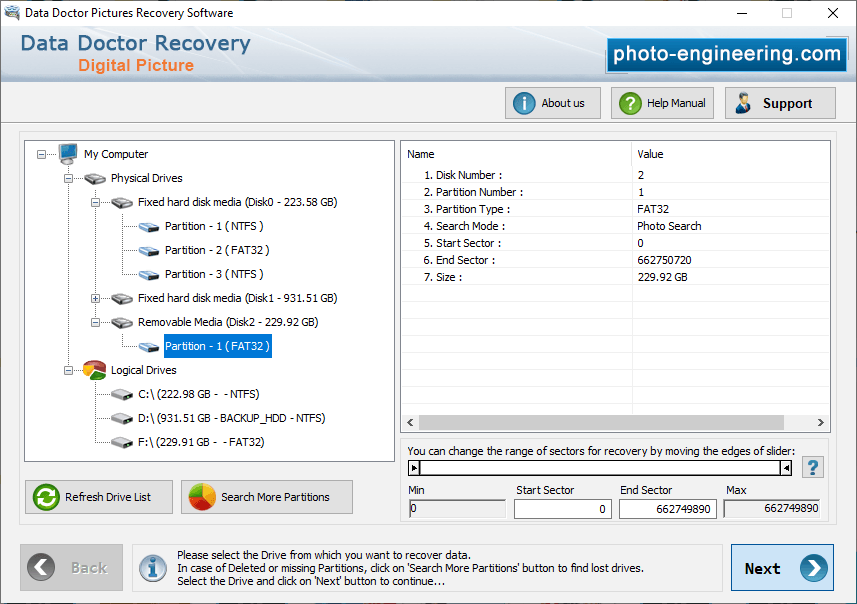
Task: Click the Name column header
Action: (516, 154)
